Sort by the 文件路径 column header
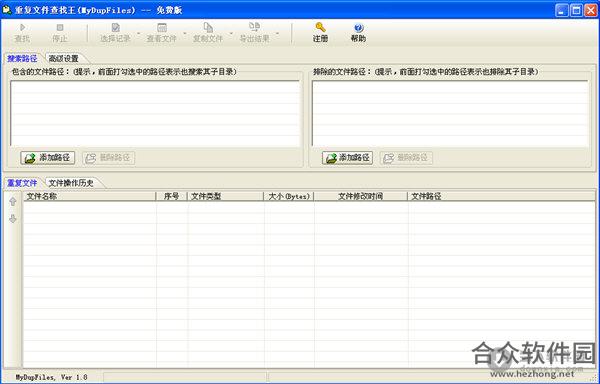 (502, 196)
